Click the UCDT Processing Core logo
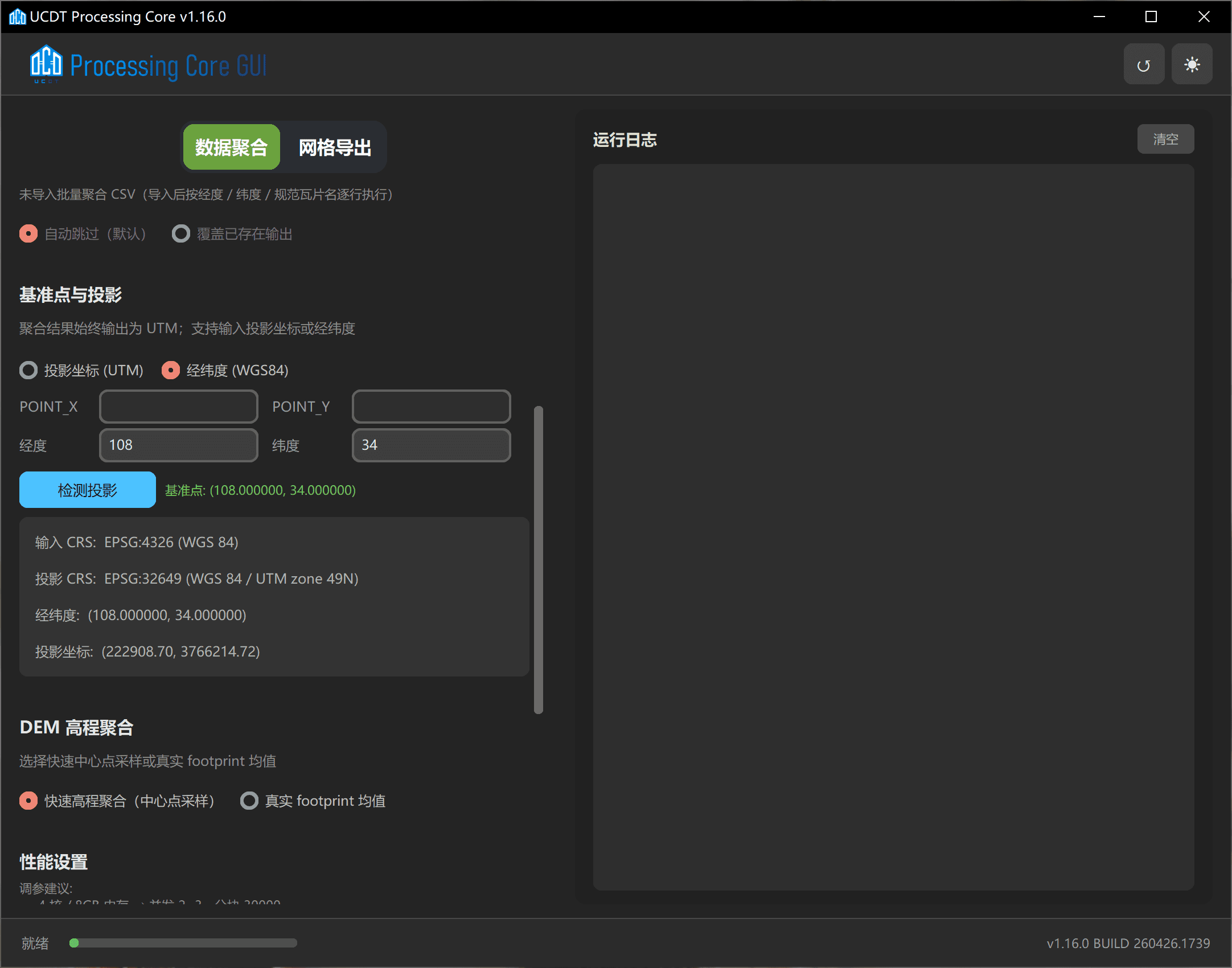This screenshot has width=1232, height=968. [148, 65]
